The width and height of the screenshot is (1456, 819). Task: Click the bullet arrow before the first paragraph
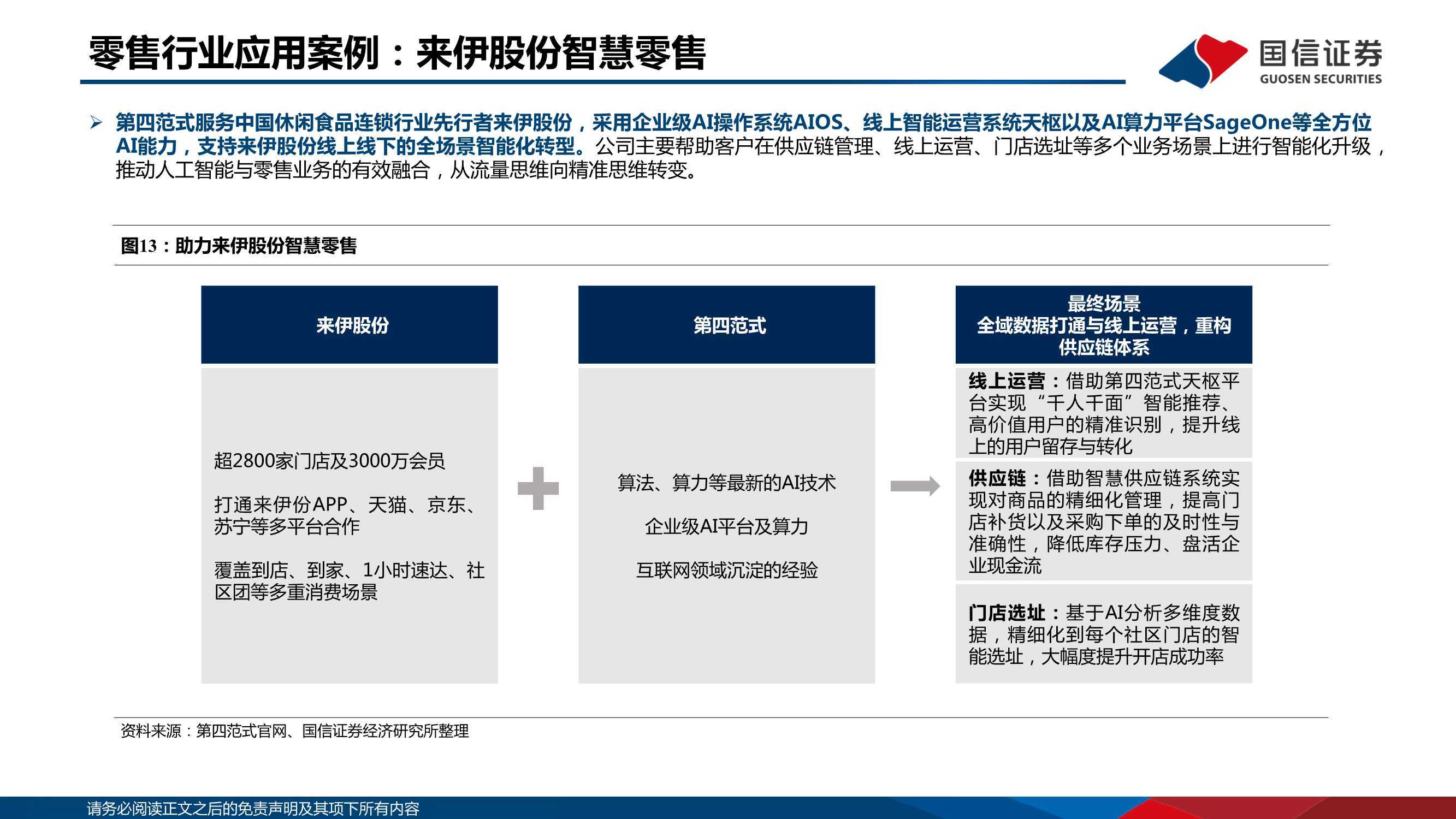coord(96,122)
